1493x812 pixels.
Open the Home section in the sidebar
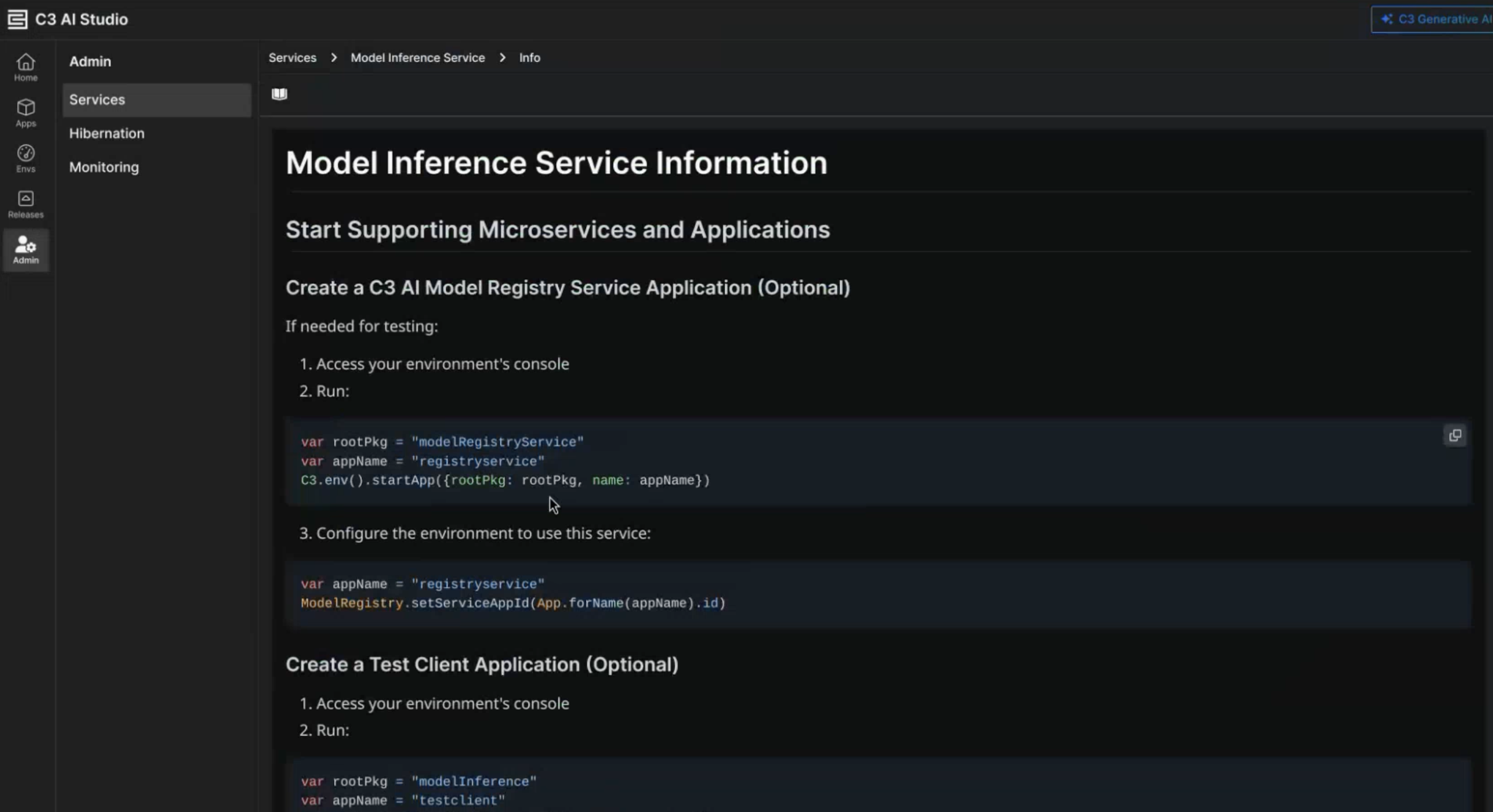25,67
